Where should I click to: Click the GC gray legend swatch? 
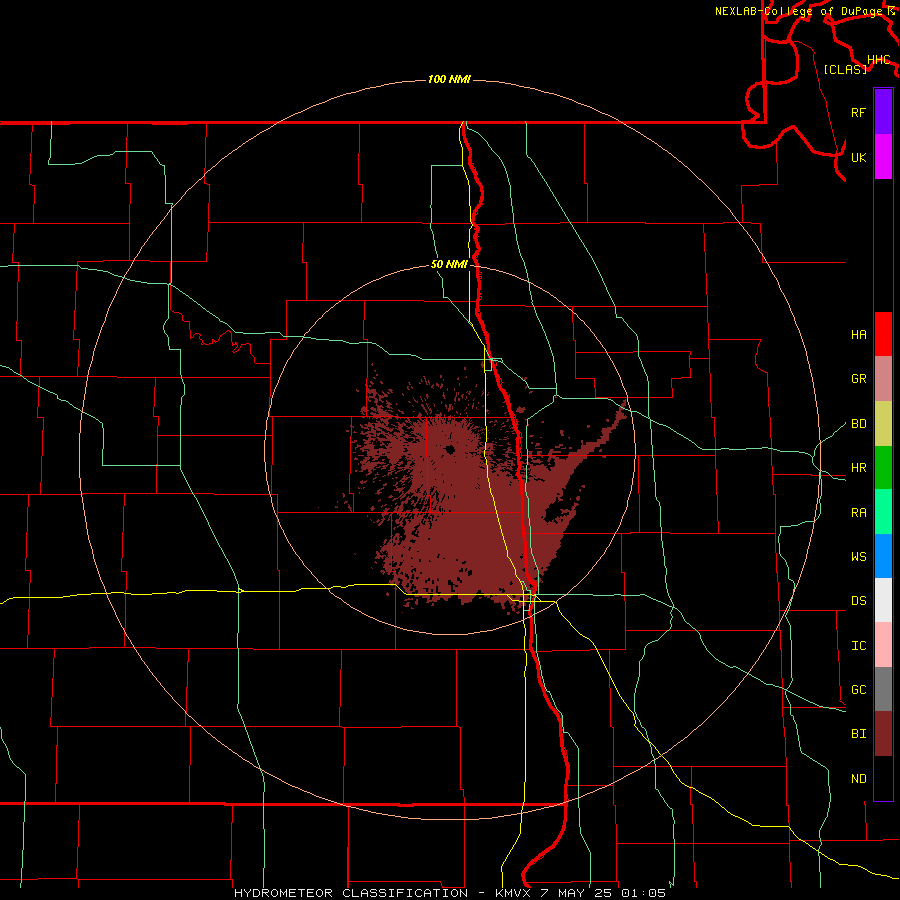click(883, 689)
